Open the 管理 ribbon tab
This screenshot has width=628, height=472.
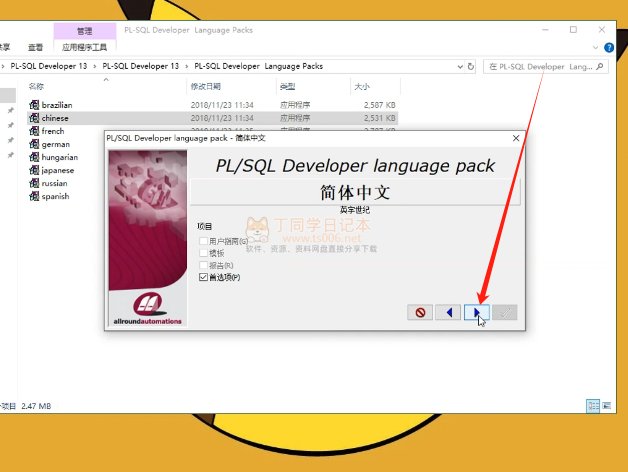click(x=85, y=31)
